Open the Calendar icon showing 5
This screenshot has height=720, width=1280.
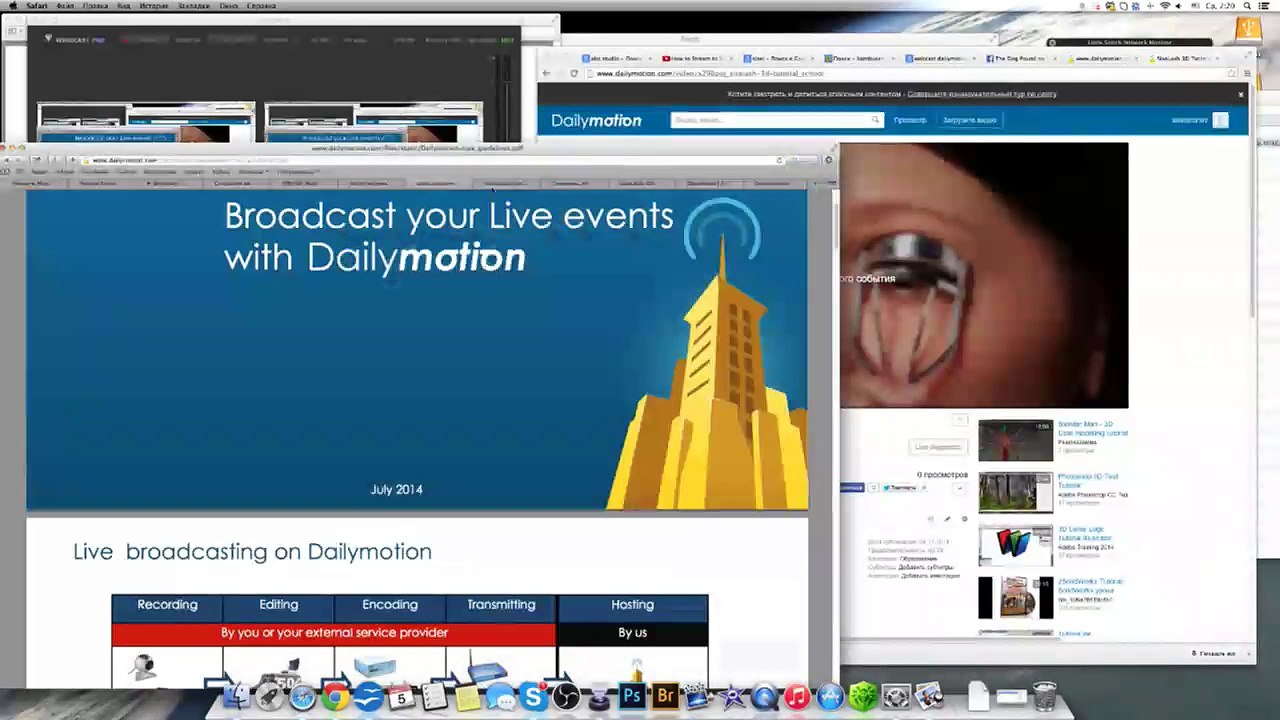coord(401,696)
